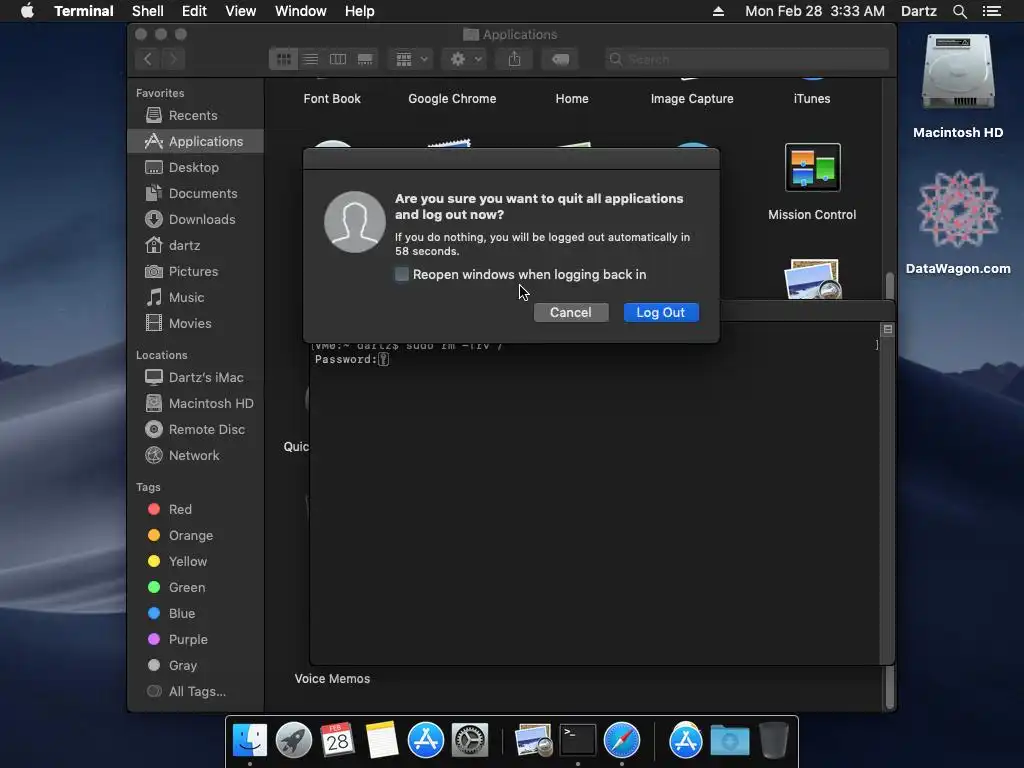This screenshot has width=1024, height=768.
Task: Open Safari compass icon in Dock
Action: pyautogui.click(x=622, y=741)
